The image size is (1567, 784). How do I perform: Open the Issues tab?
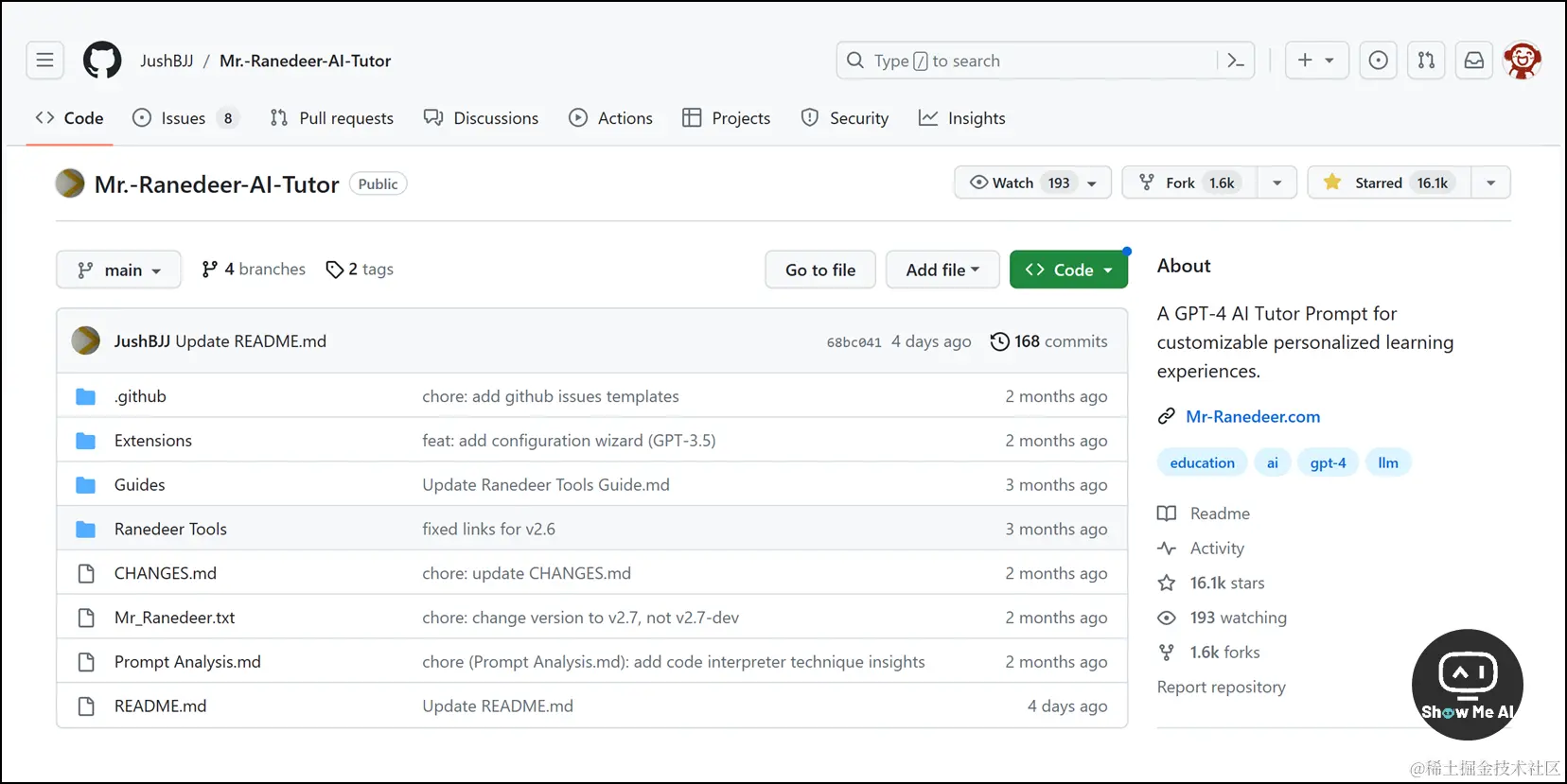pyautogui.click(x=185, y=118)
